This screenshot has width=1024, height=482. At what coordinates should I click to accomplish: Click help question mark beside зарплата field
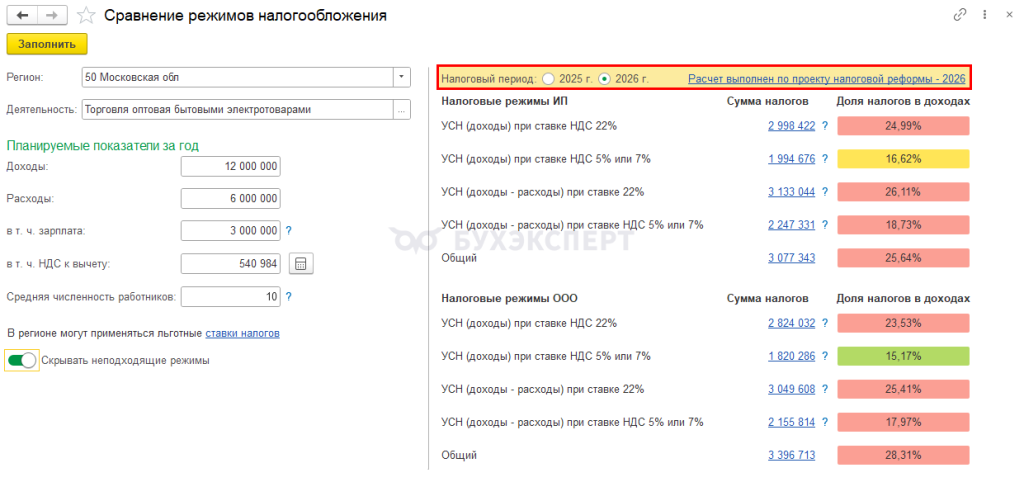pos(289,231)
